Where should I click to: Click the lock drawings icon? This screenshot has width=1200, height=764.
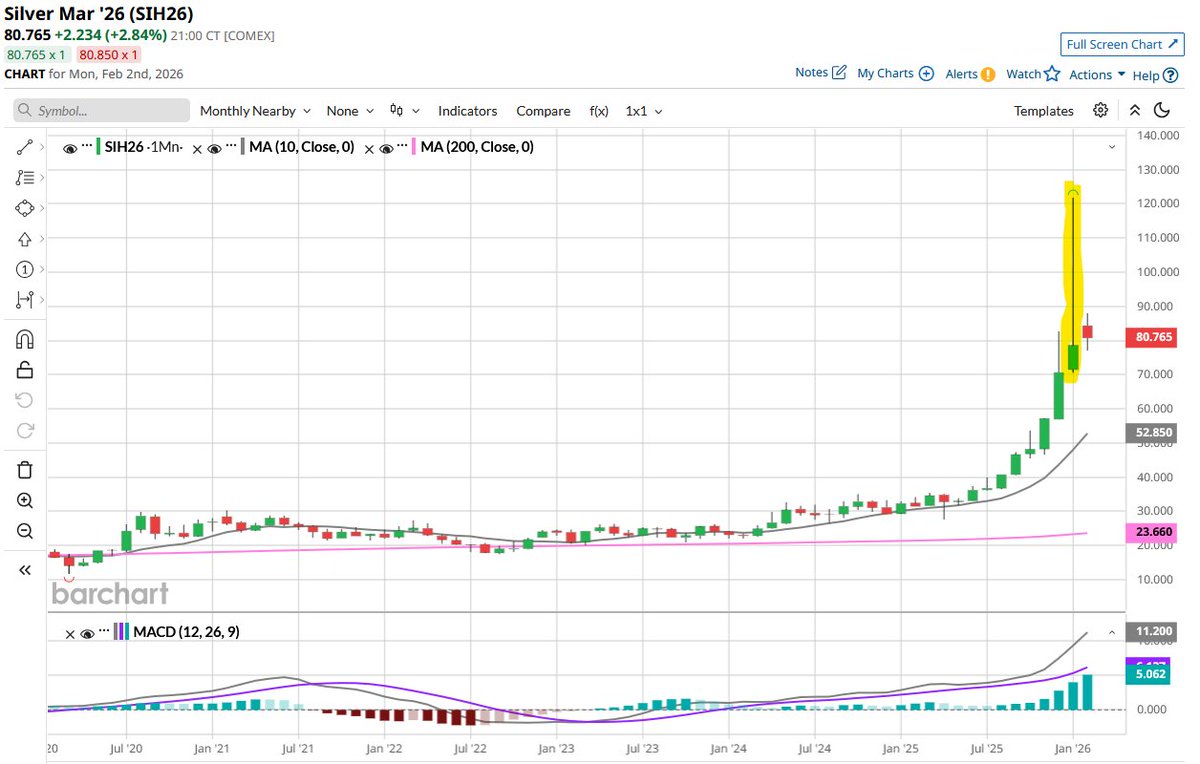click(25, 370)
